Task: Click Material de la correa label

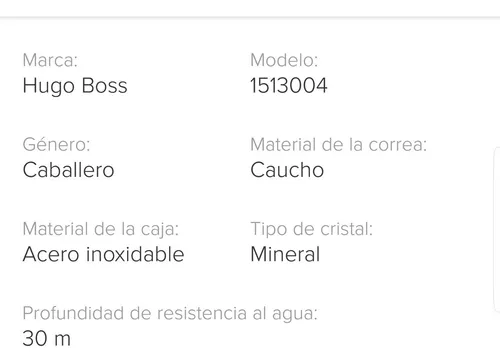Action: pyautogui.click(x=338, y=145)
